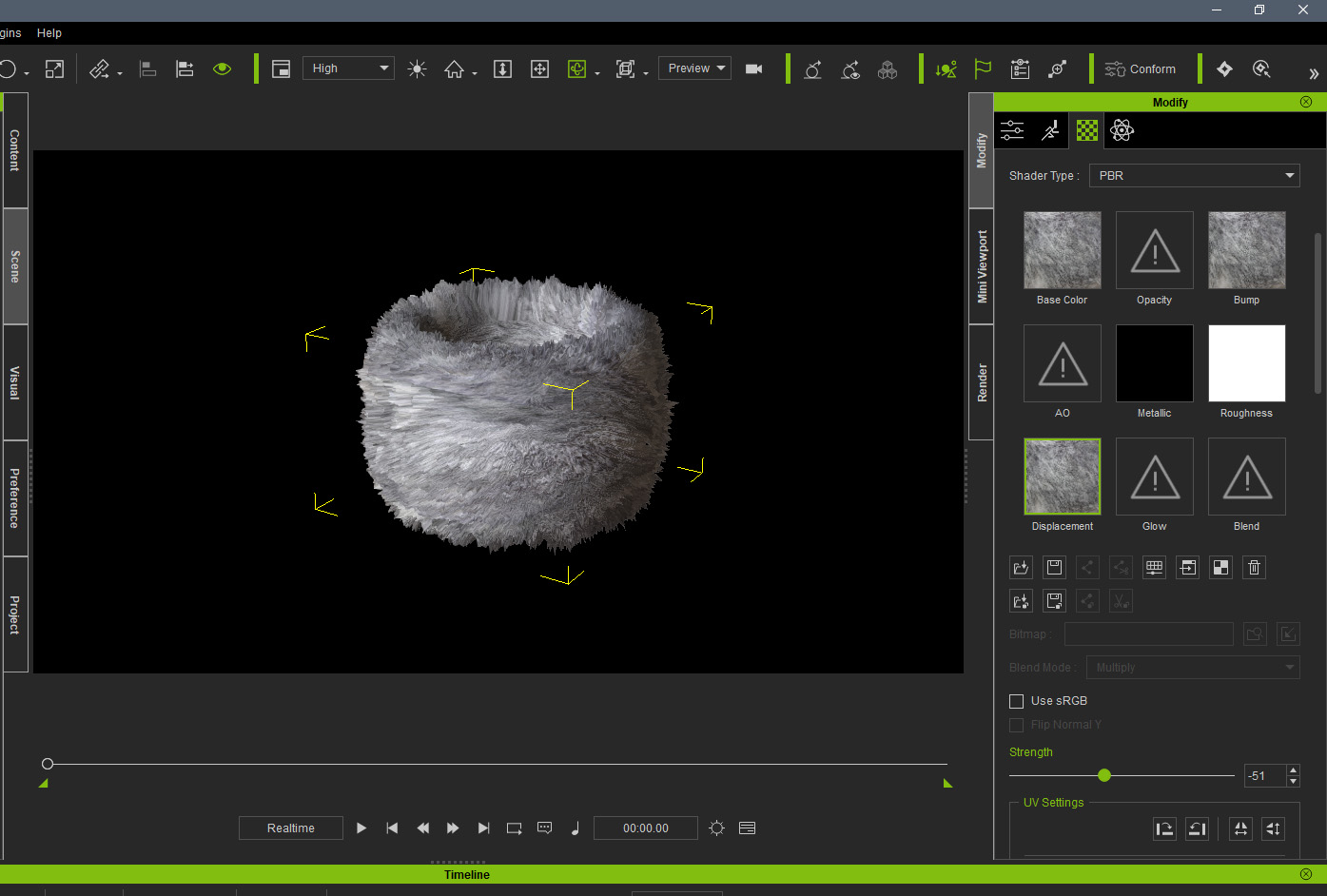Click the link tool icon in toolbar
1327x896 pixels.
pos(99,68)
